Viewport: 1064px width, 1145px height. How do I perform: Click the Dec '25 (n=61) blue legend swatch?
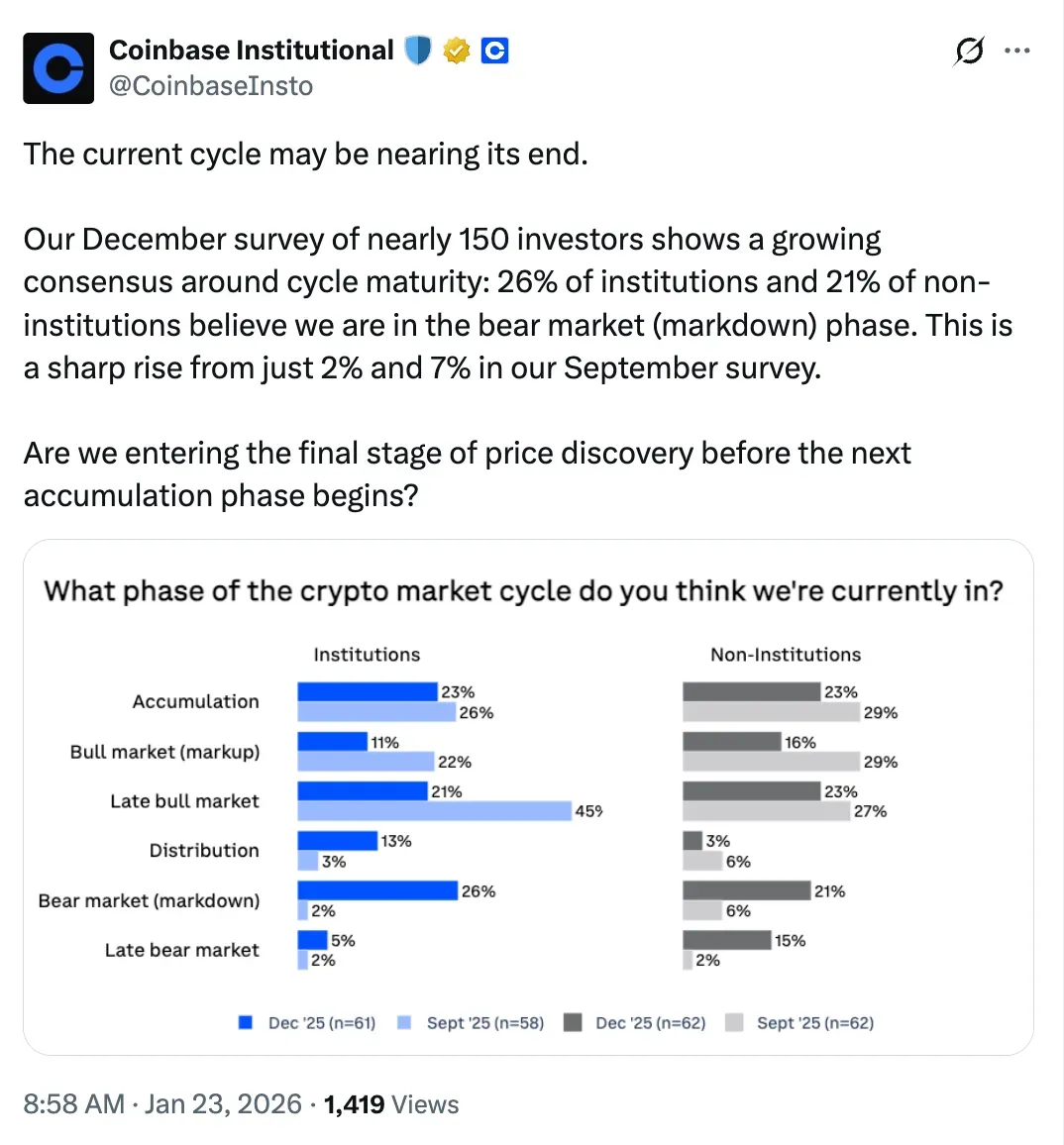[246, 1023]
